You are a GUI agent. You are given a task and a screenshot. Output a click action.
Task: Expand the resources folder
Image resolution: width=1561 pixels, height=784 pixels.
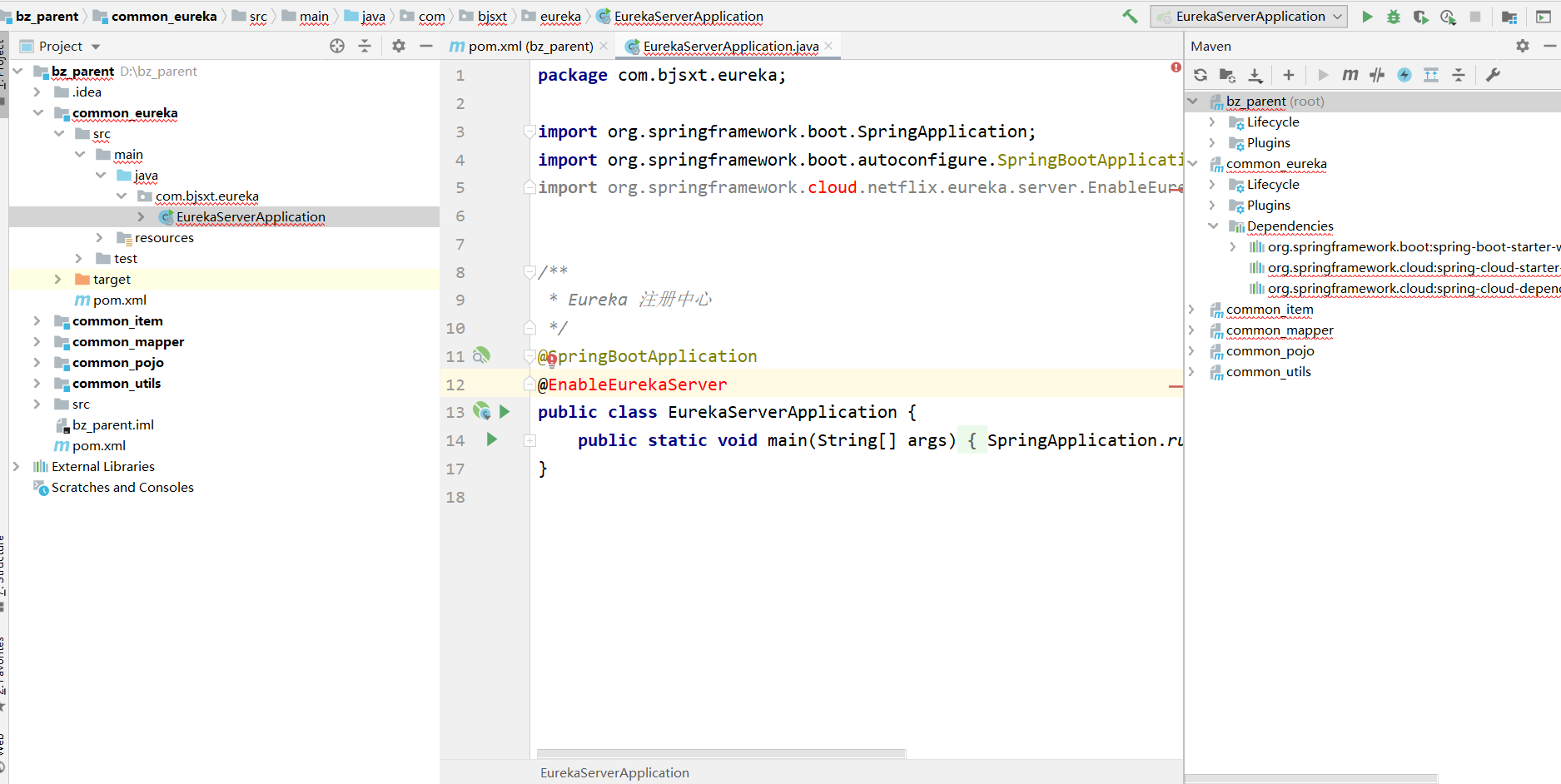100,237
